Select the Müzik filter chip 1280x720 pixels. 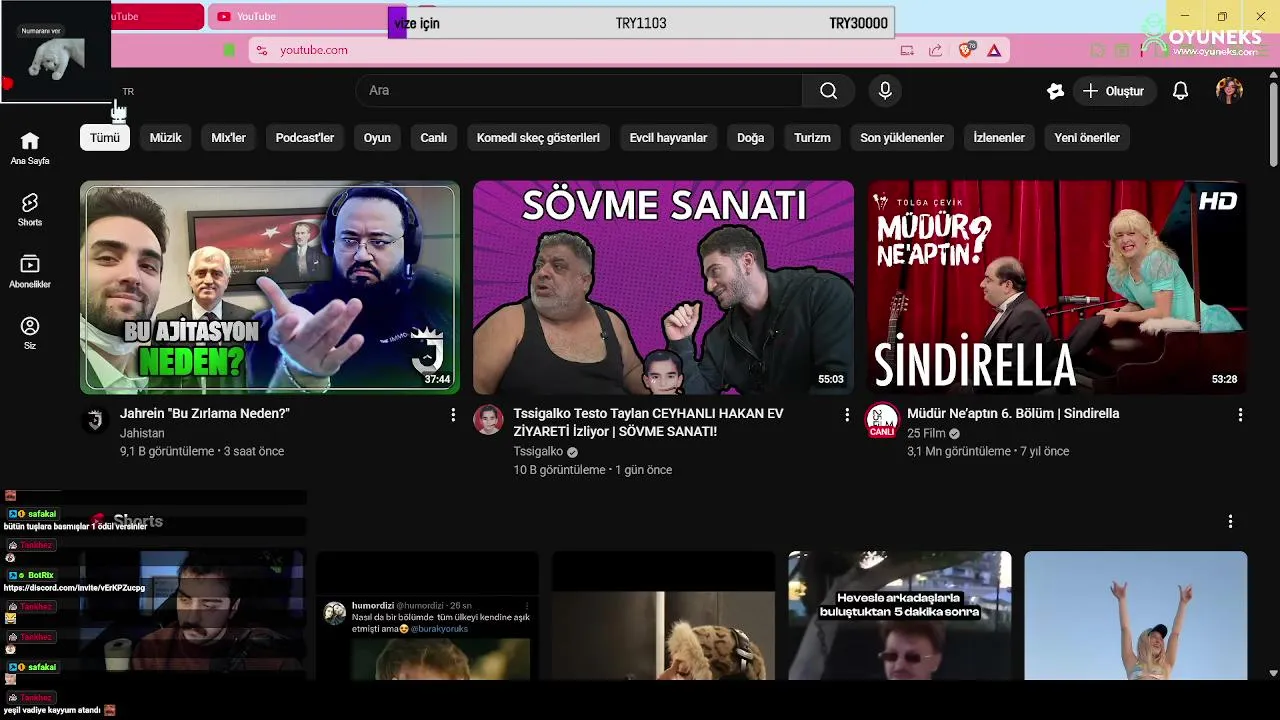[x=165, y=138]
